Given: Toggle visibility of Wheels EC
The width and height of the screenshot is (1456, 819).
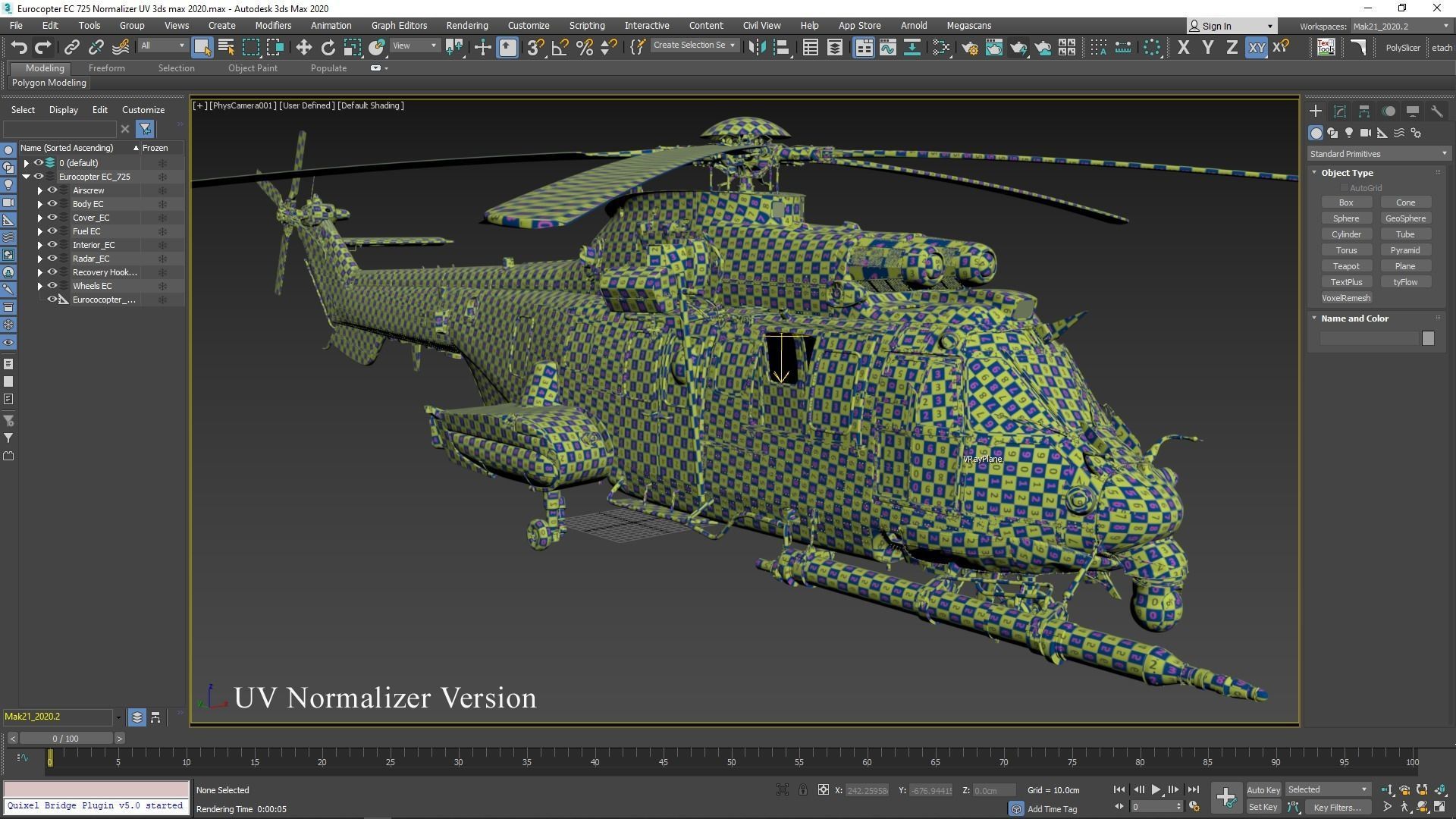Looking at the screenshot, I should (x=52, y=286).
